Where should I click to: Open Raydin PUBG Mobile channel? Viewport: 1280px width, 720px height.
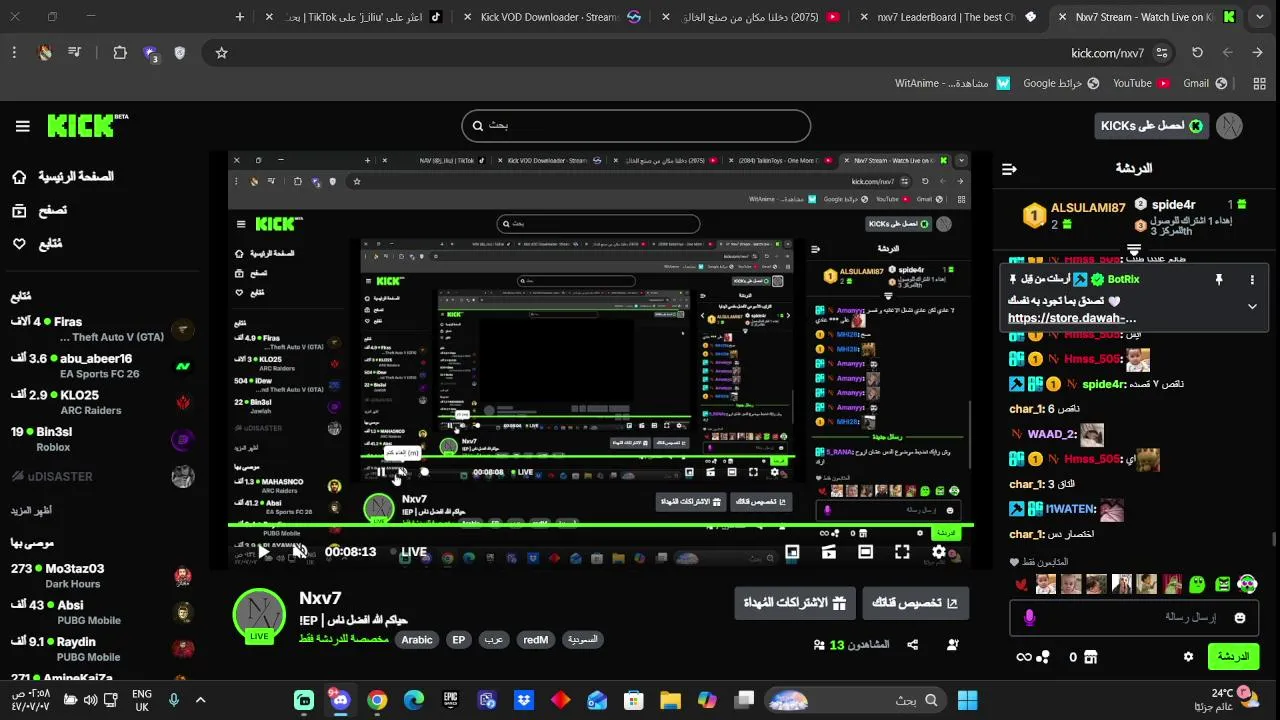pyautogui.click(x=100, y=649)
